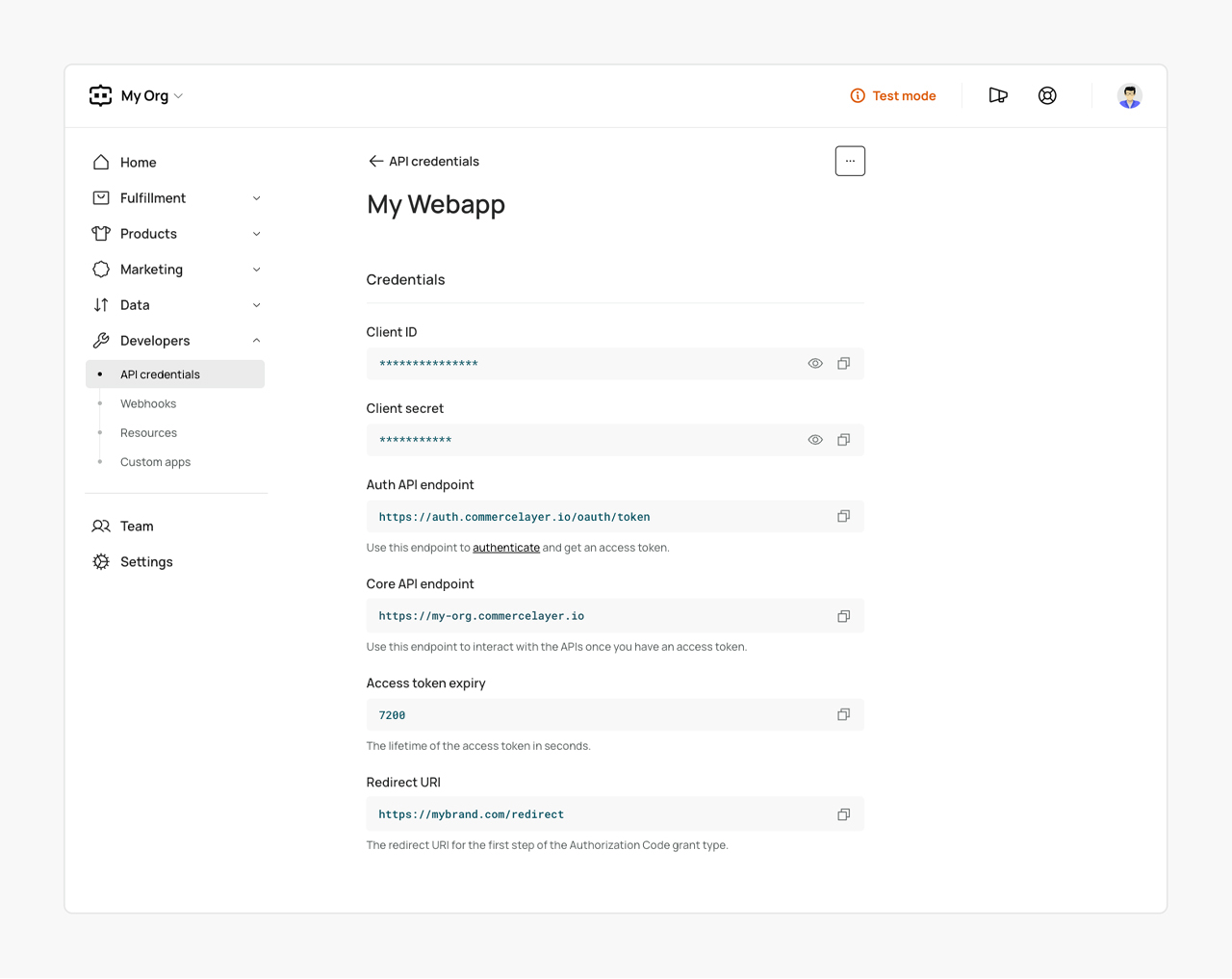Copy the Client ID value
1232x979 pixels.
843,364
